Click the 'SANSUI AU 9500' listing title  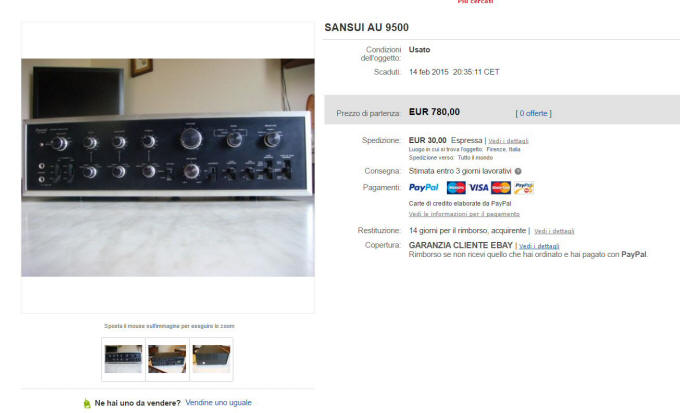(x=366, y=27)
